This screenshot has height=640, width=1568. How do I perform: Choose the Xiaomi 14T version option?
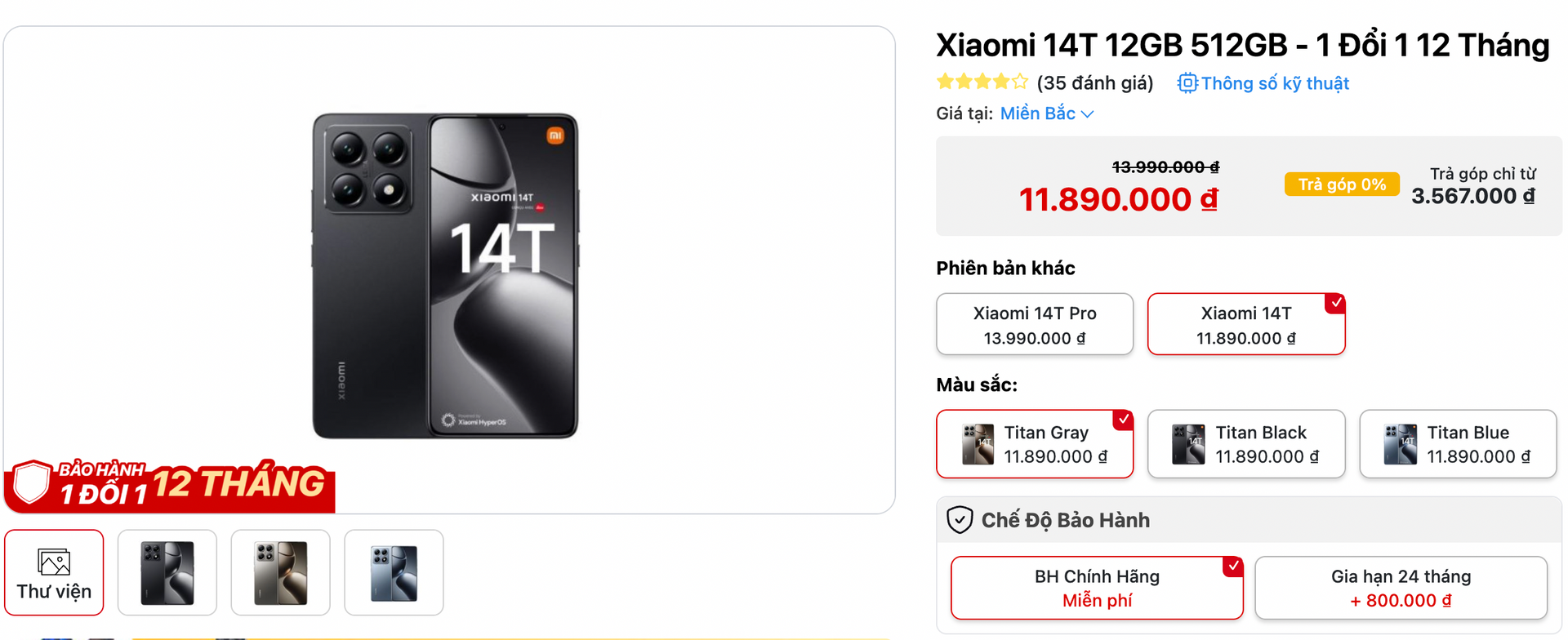pyautogui.click(x=1245, y=325)
